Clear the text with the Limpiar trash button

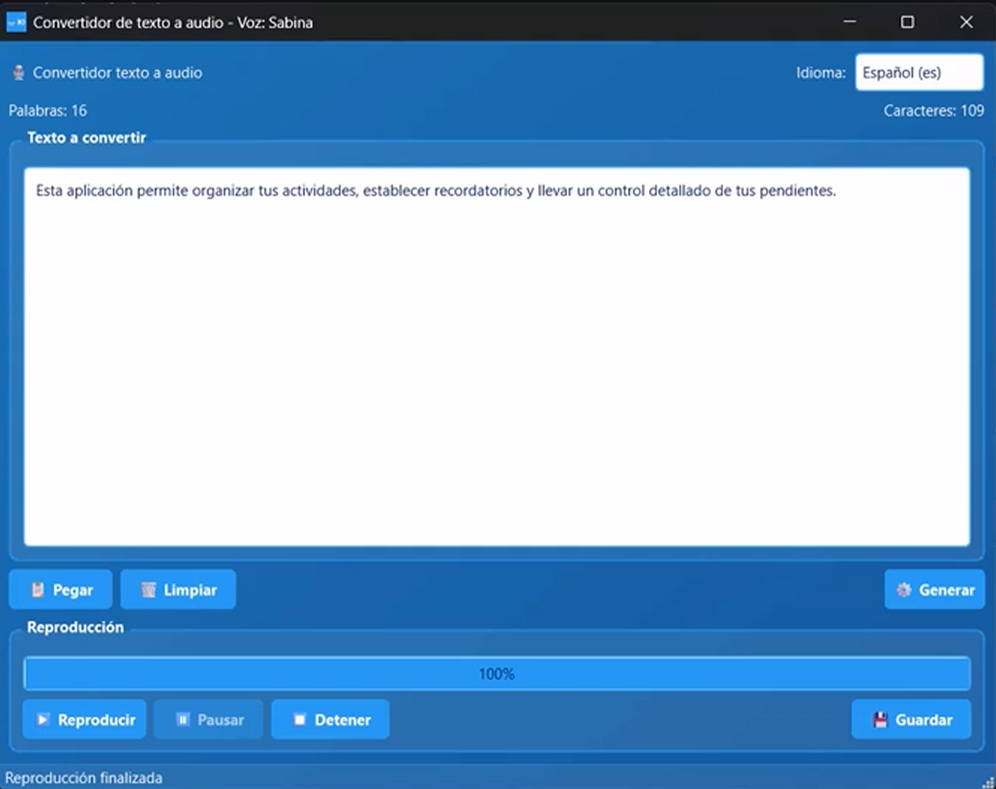pos(178,590)
